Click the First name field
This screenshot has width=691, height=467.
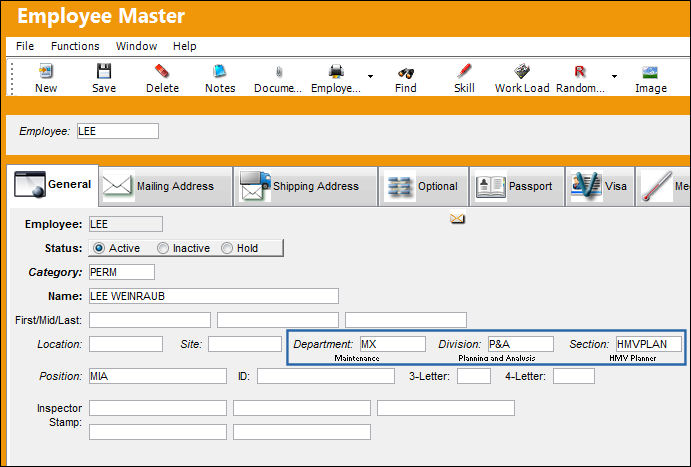(150, 320)
